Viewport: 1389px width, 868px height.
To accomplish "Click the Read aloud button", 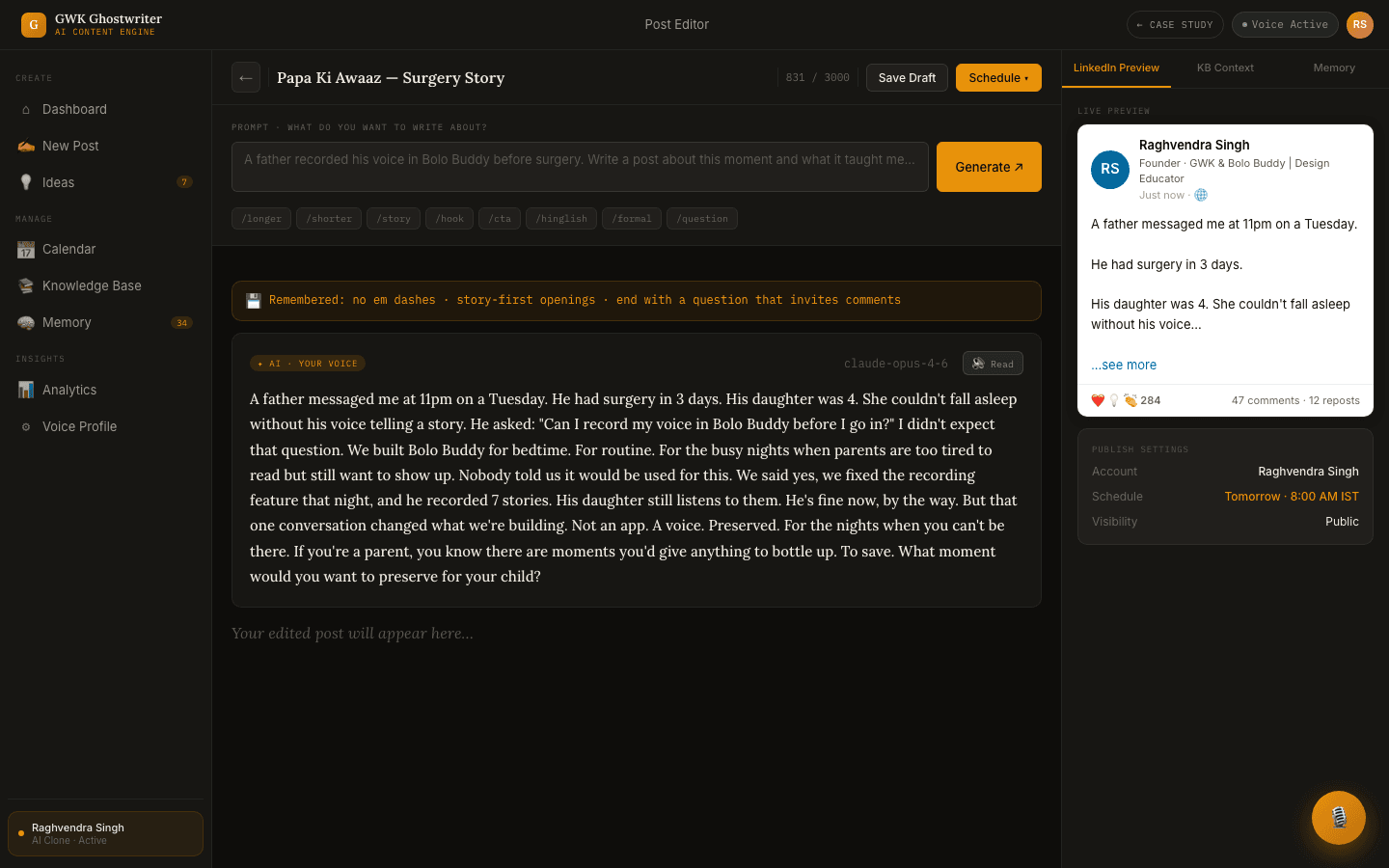I will click(993, 364).
